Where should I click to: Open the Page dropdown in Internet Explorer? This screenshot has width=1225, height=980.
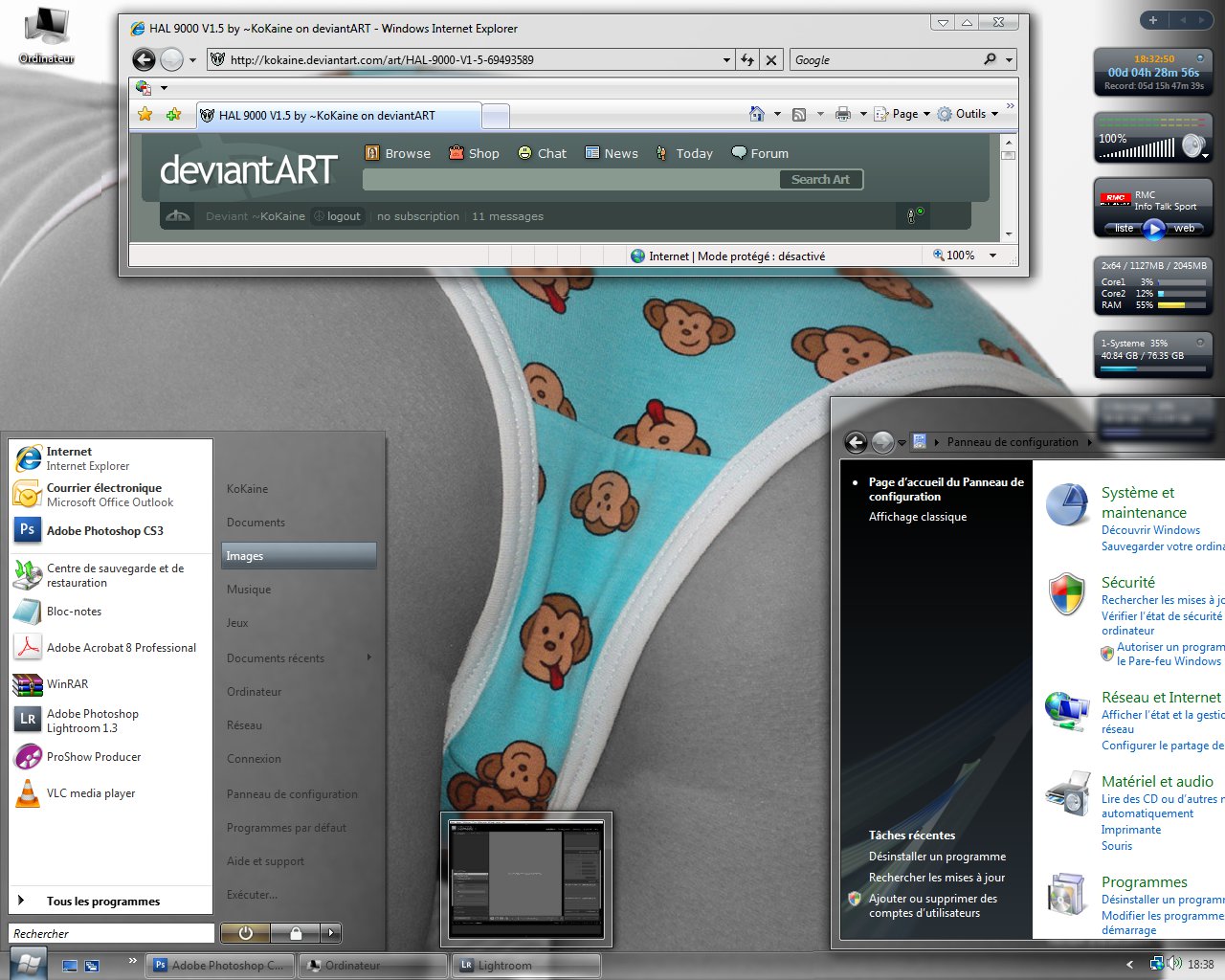click(903, 113)
